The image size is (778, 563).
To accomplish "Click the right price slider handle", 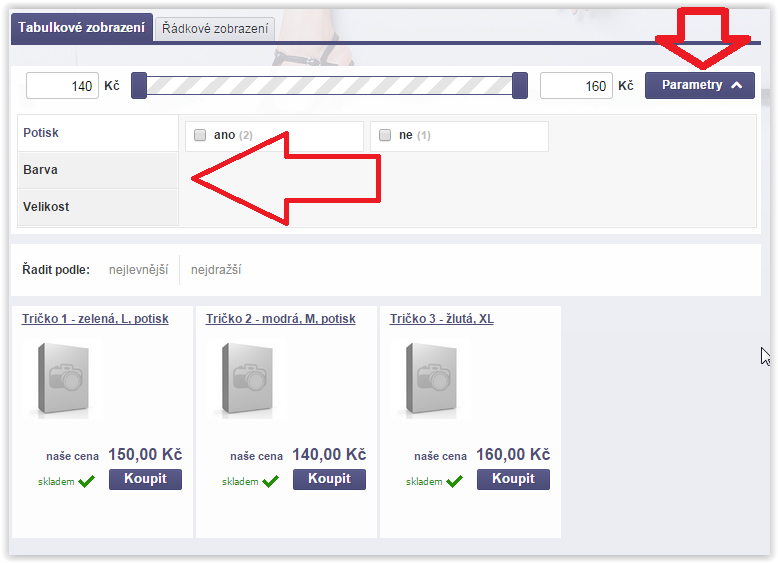I will click(519, 85).
